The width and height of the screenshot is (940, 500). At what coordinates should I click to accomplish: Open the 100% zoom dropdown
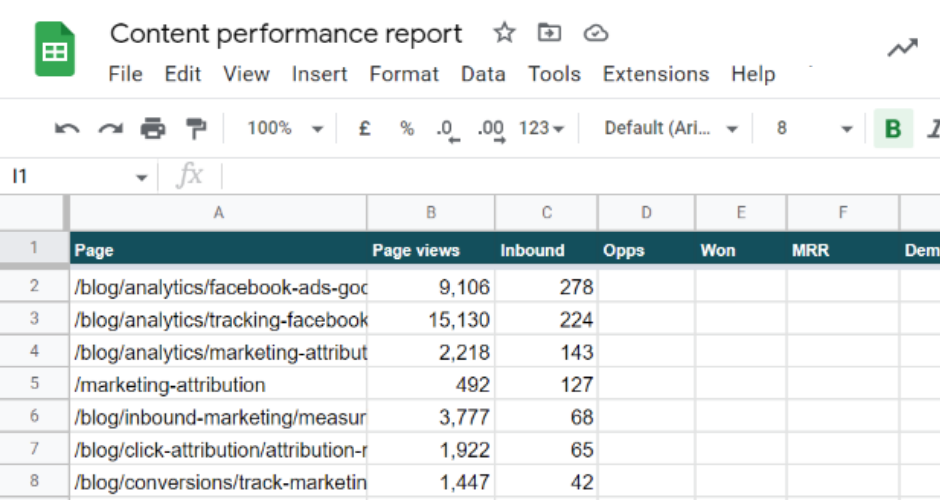click(x=285, y=128)
